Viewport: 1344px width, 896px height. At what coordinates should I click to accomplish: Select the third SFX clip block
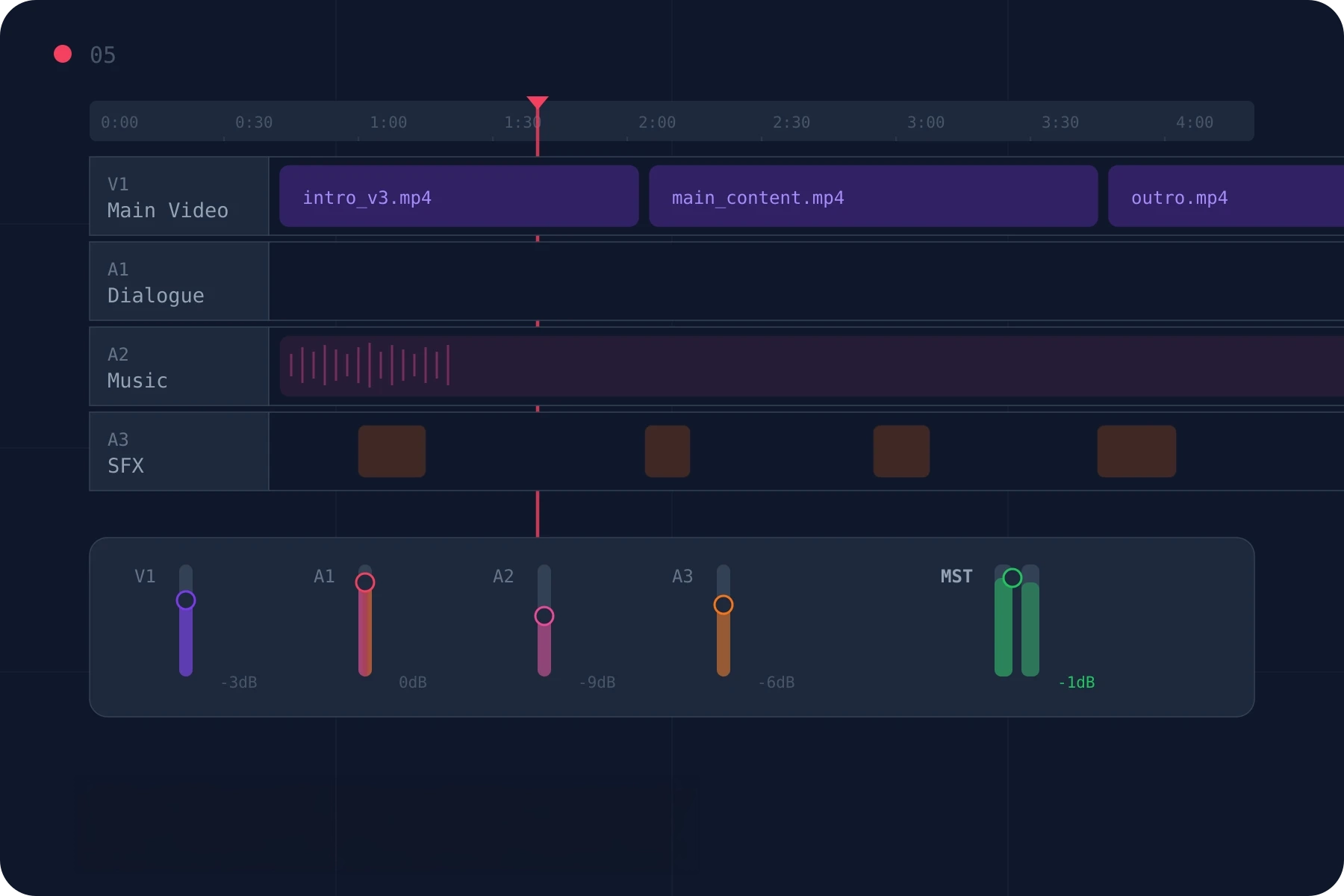click(901, 452)
